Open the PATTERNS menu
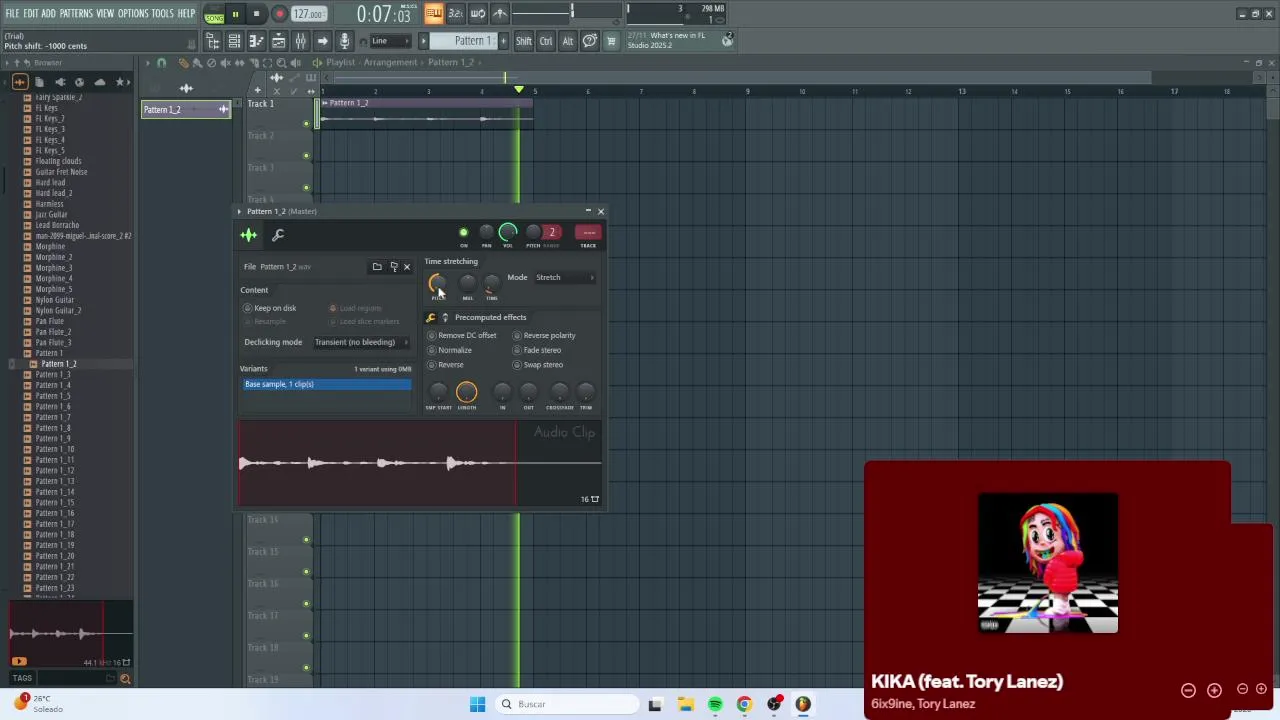The image size is (1280, 720). click(x=75, y=14)
